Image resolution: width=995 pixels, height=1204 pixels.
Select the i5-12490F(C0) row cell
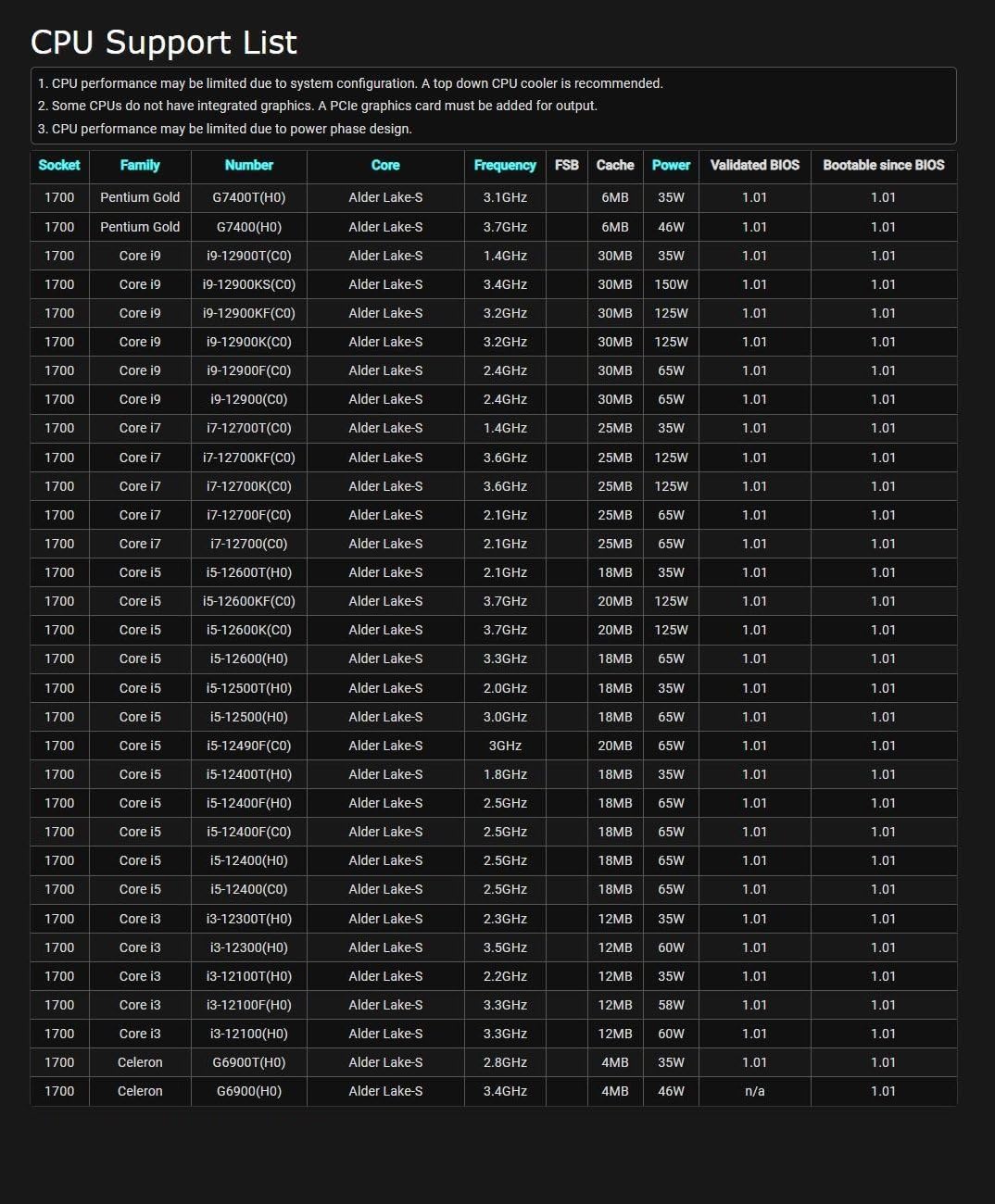(249, 746)
